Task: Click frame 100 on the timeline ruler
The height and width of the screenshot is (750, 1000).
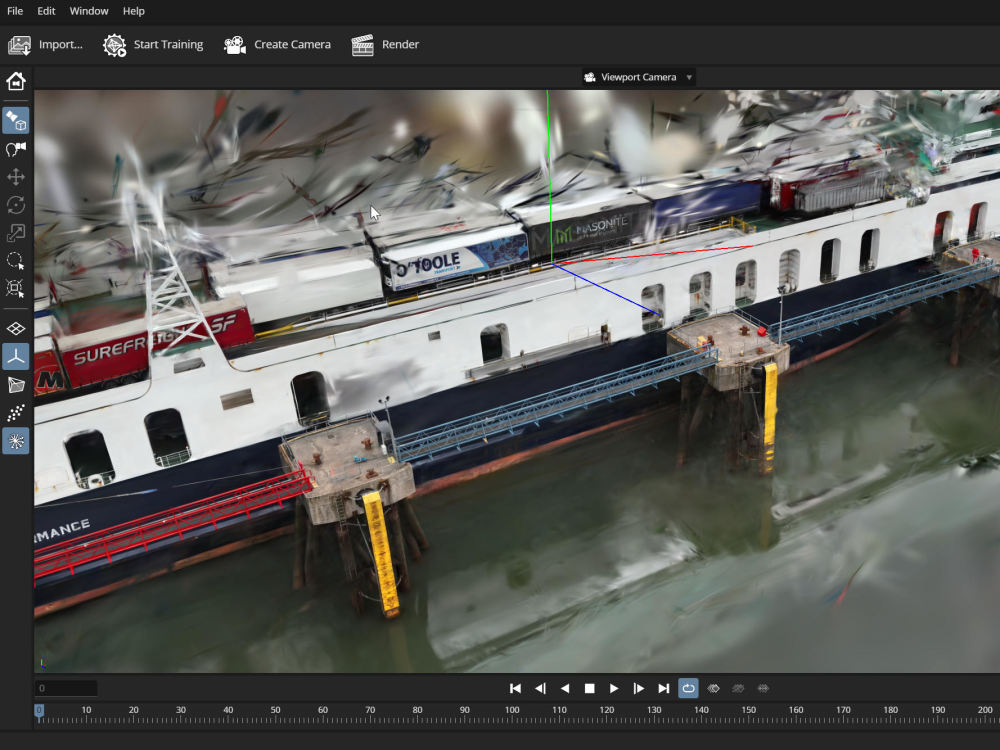Action: (x=512, y=710)
